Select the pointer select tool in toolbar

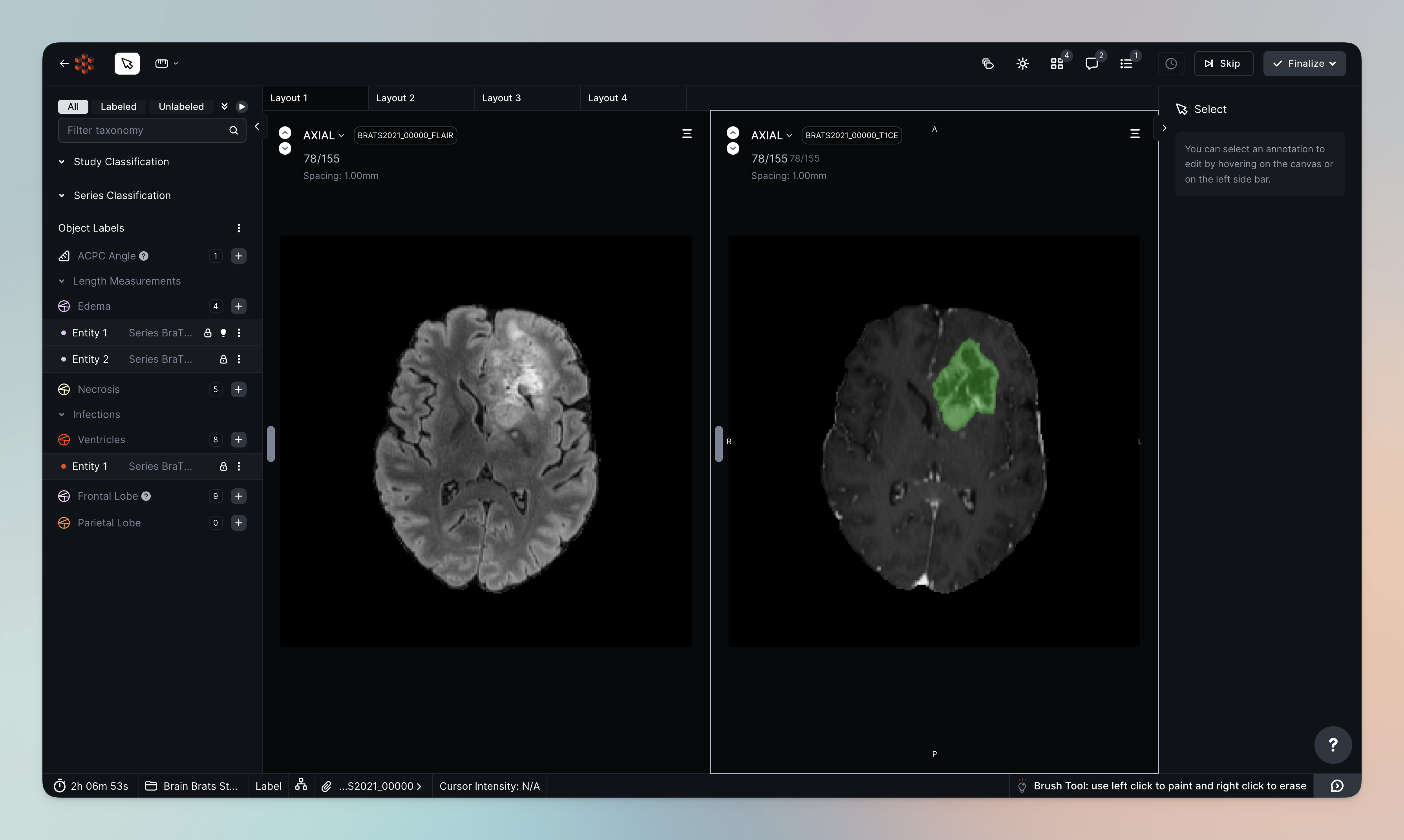(127, 64)
